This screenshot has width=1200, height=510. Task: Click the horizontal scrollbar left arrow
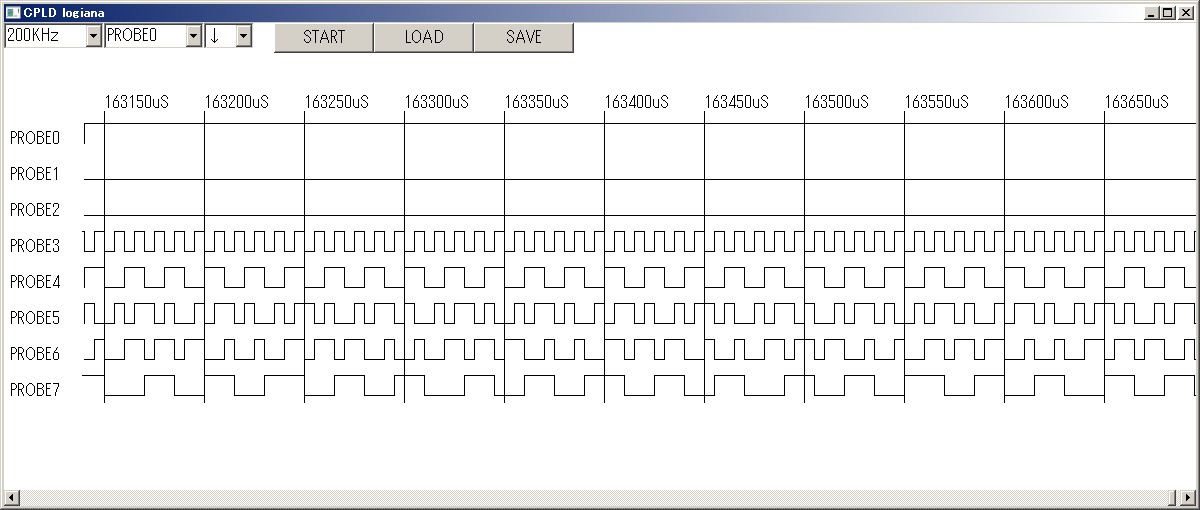[x=11, y=497]
